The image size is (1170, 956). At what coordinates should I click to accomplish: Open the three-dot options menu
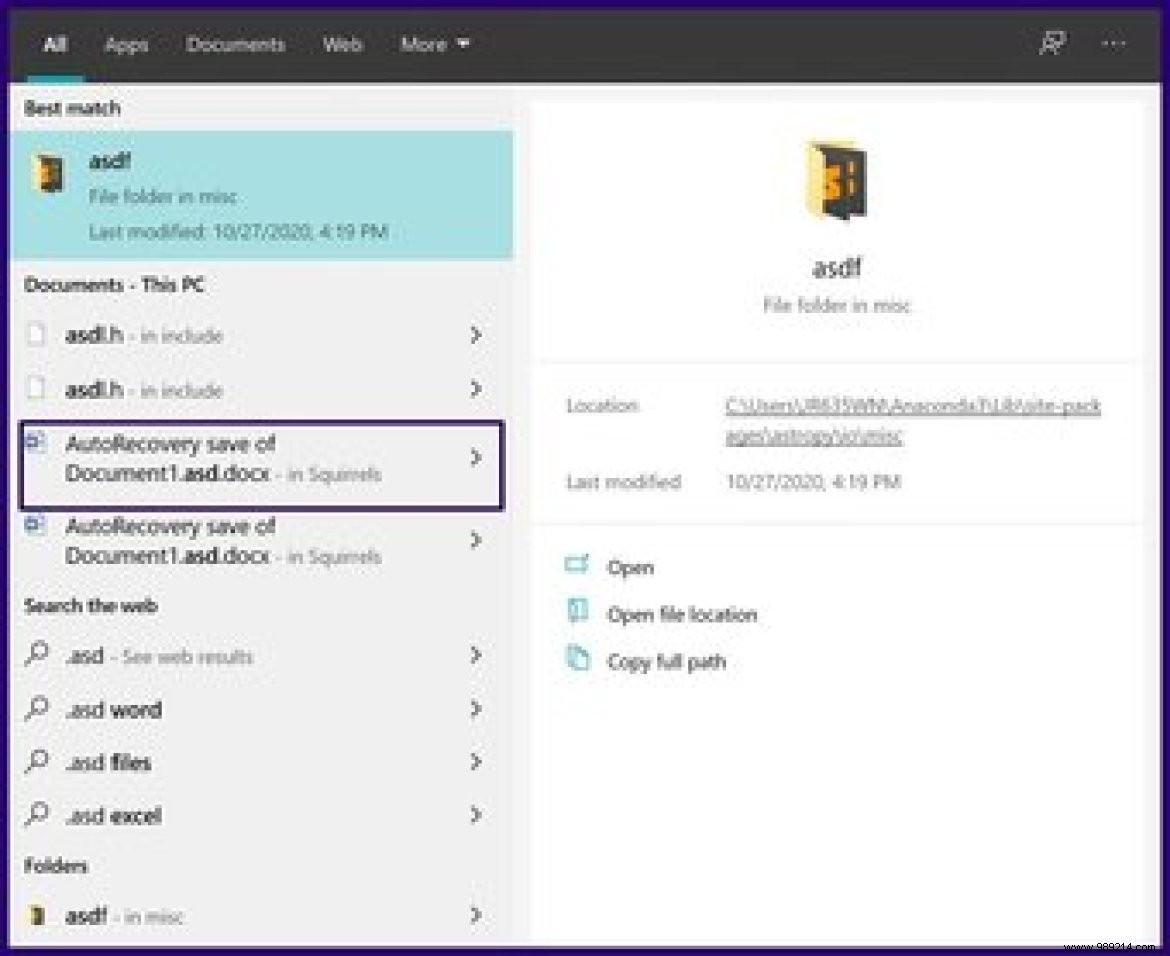tap(1113, 44)
